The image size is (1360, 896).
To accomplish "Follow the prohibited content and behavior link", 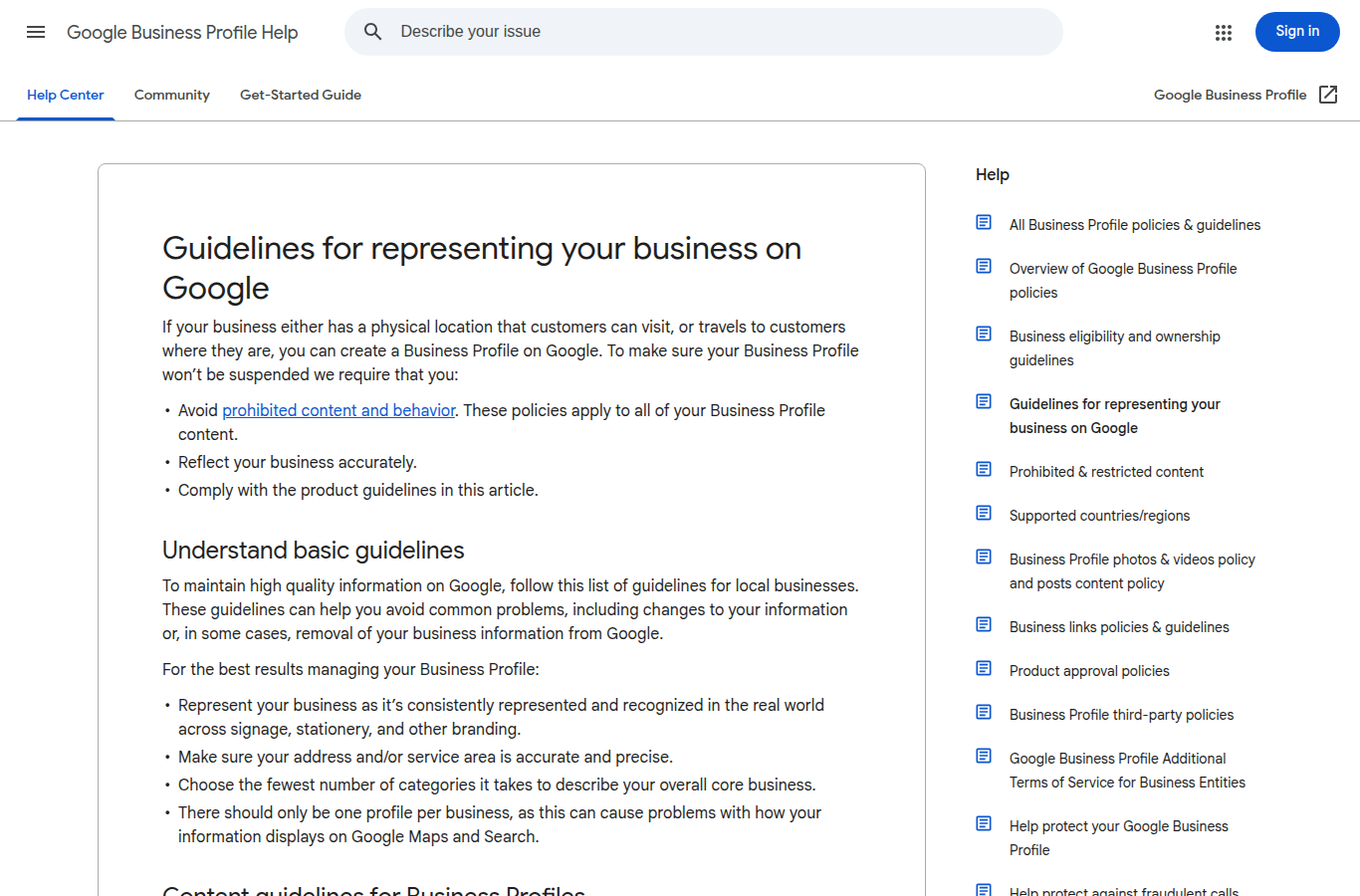I will [339, 410].
